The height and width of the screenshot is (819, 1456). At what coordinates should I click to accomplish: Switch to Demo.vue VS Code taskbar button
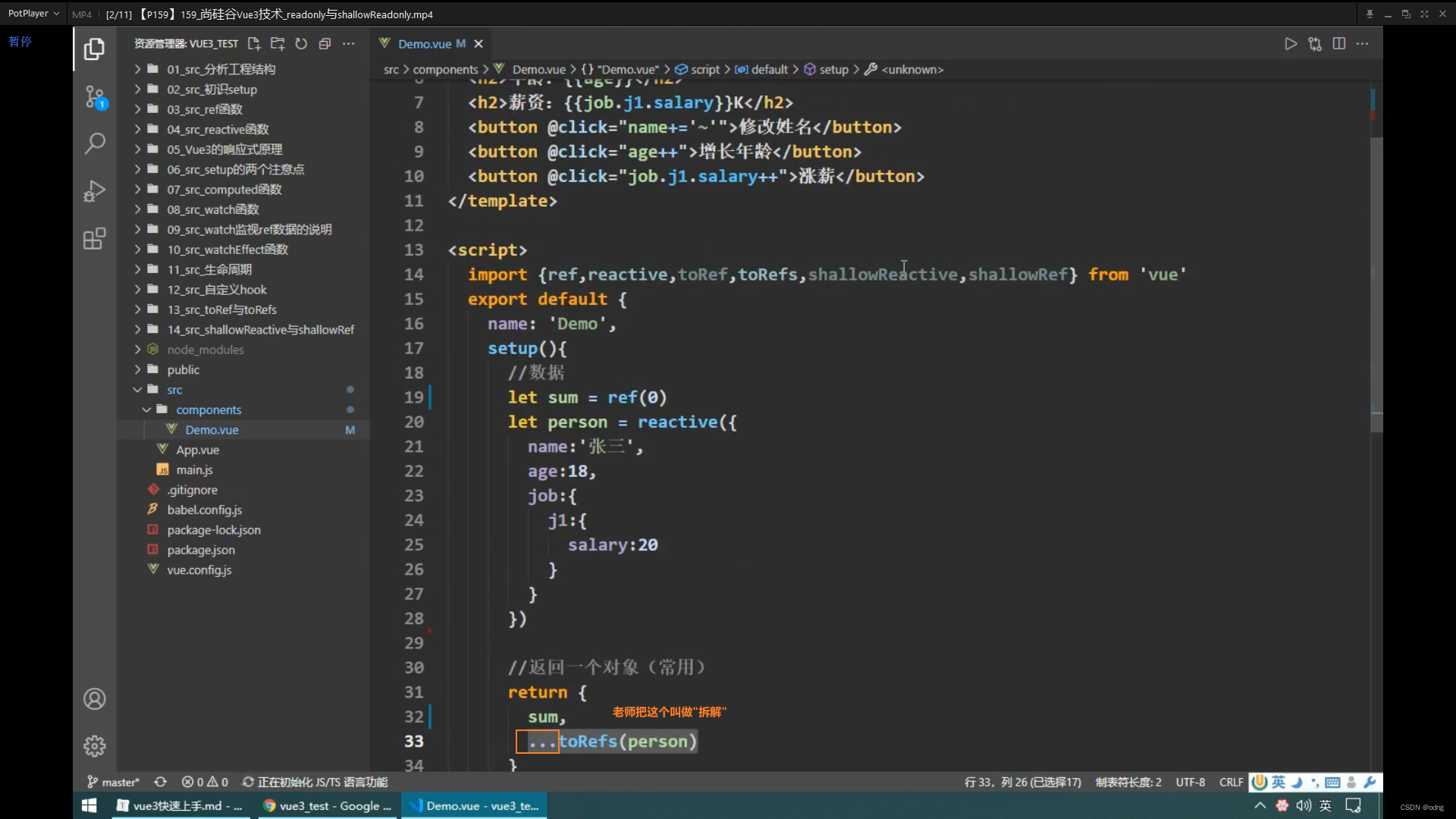tap(474, 805)
